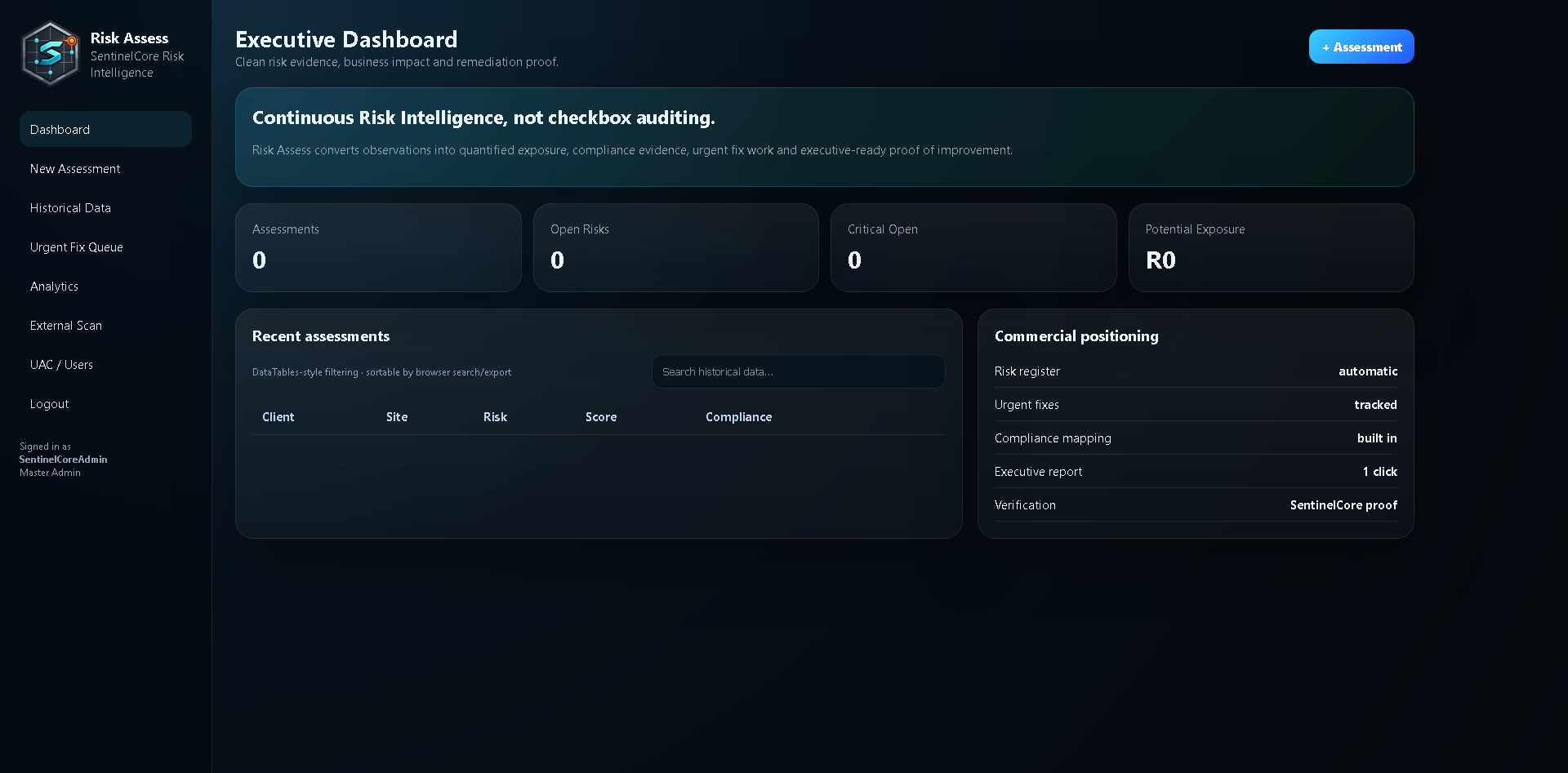Click the Assessments stat card
The width and height of the screenshot is (1568, 773).
(x=378, y=248)
